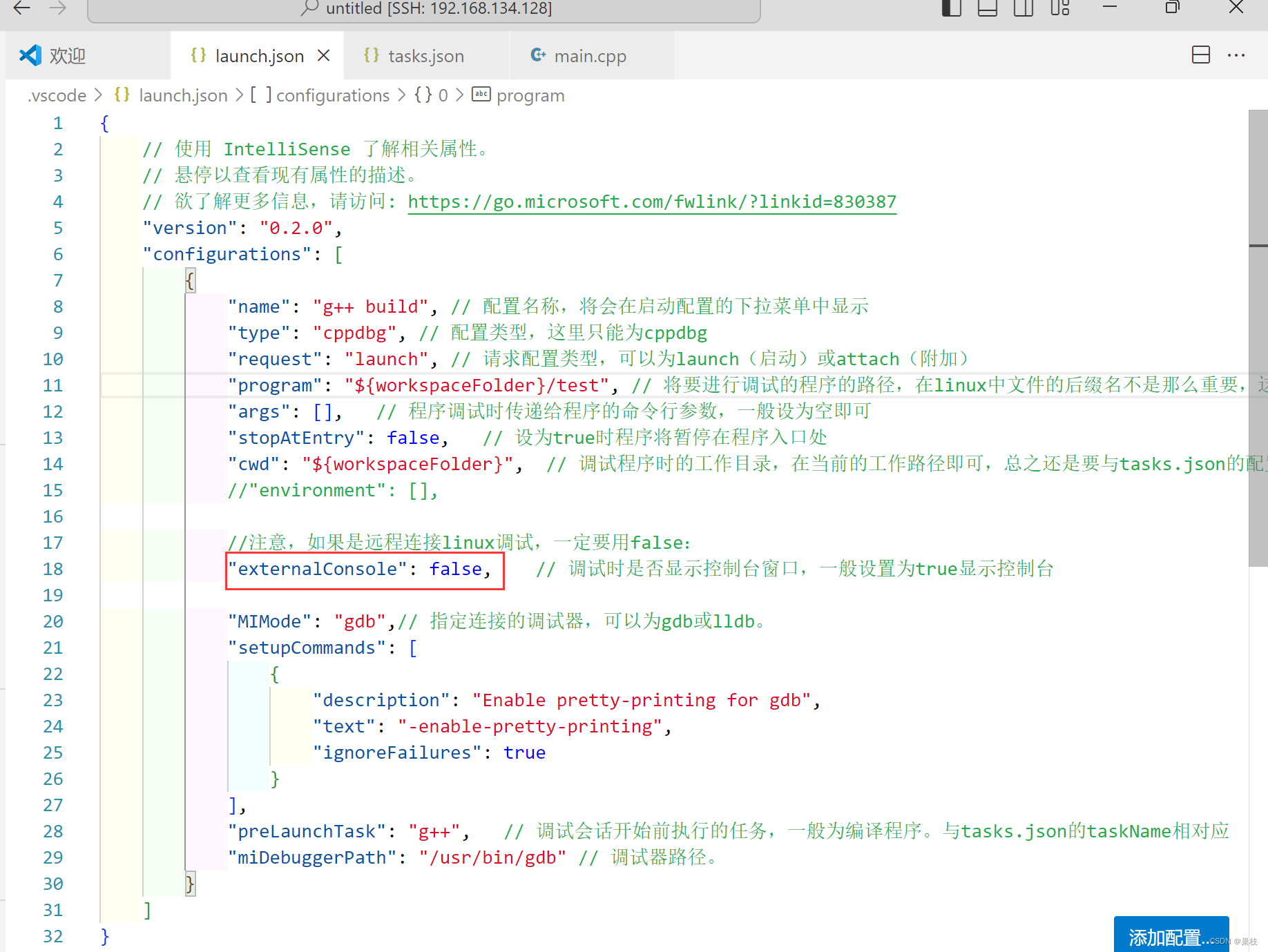Toggle the bottom panel layout icon
The image size is (1268, 952).
coord(988,8)
